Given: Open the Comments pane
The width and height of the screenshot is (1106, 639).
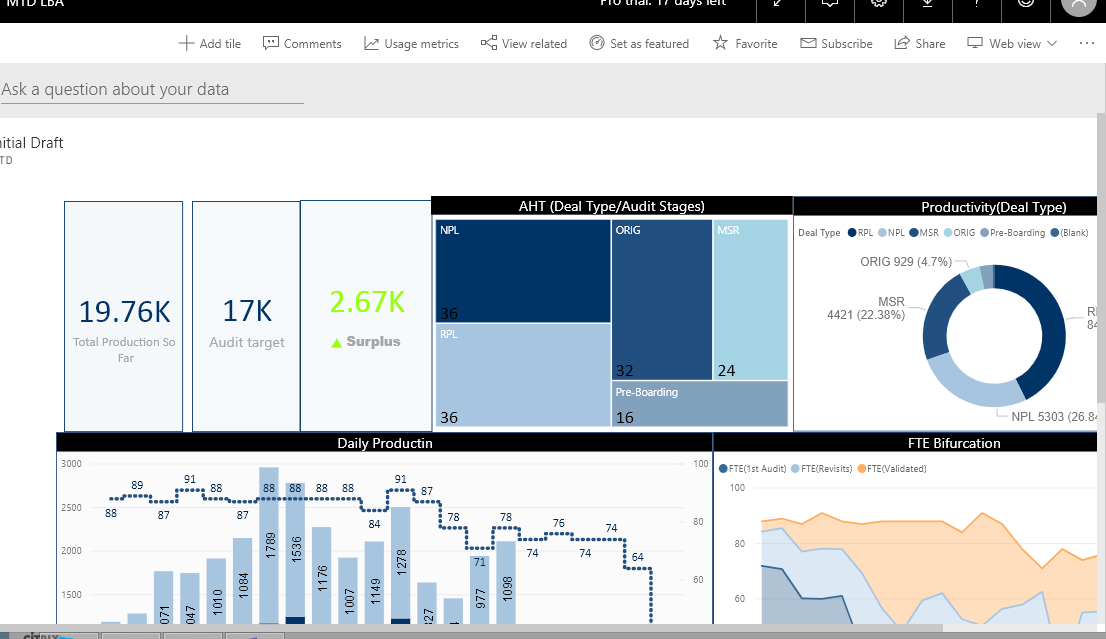Looking at the screenshot, I should (302, 43).
